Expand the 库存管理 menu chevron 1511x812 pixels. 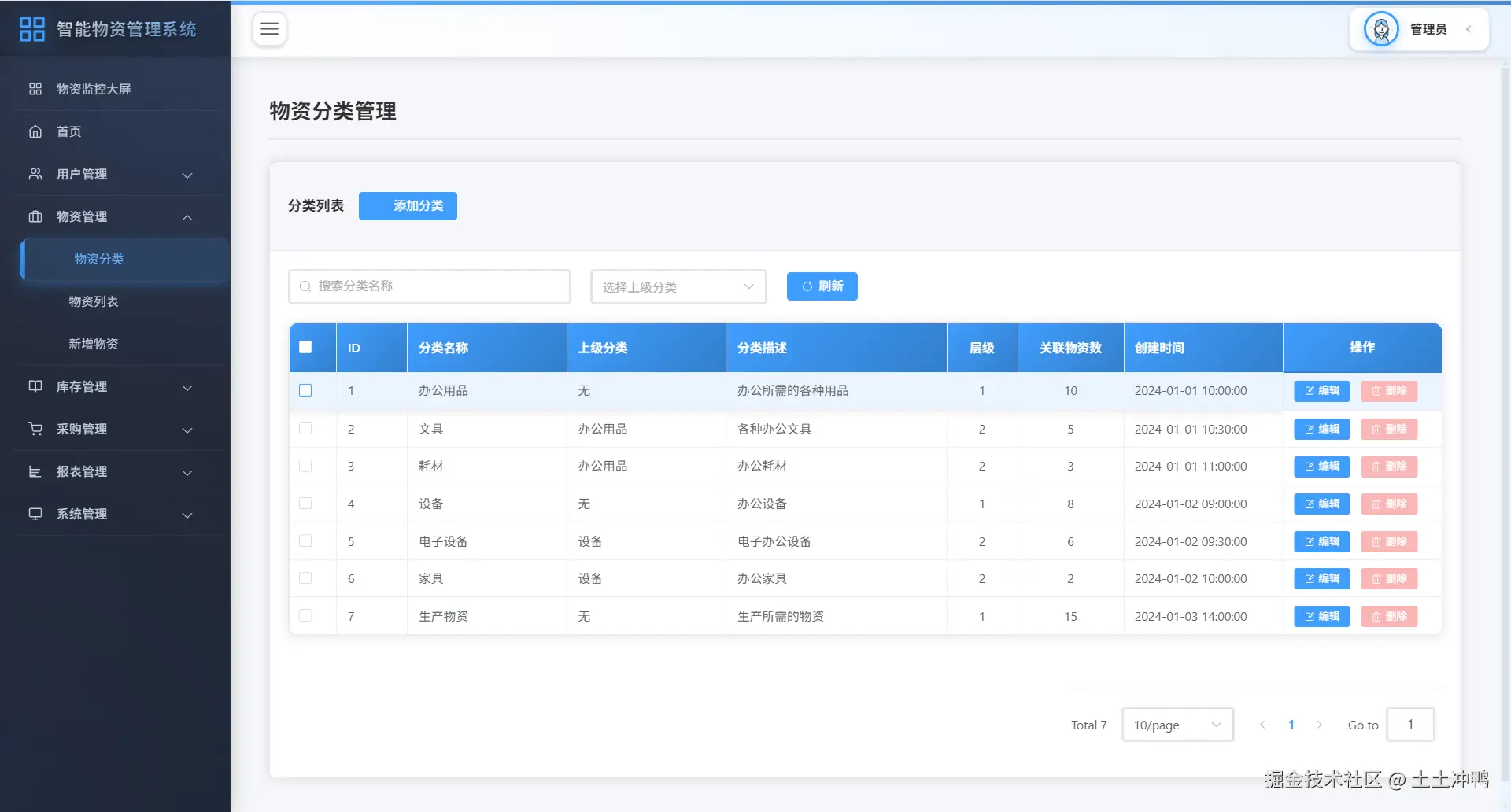point(187,387)
